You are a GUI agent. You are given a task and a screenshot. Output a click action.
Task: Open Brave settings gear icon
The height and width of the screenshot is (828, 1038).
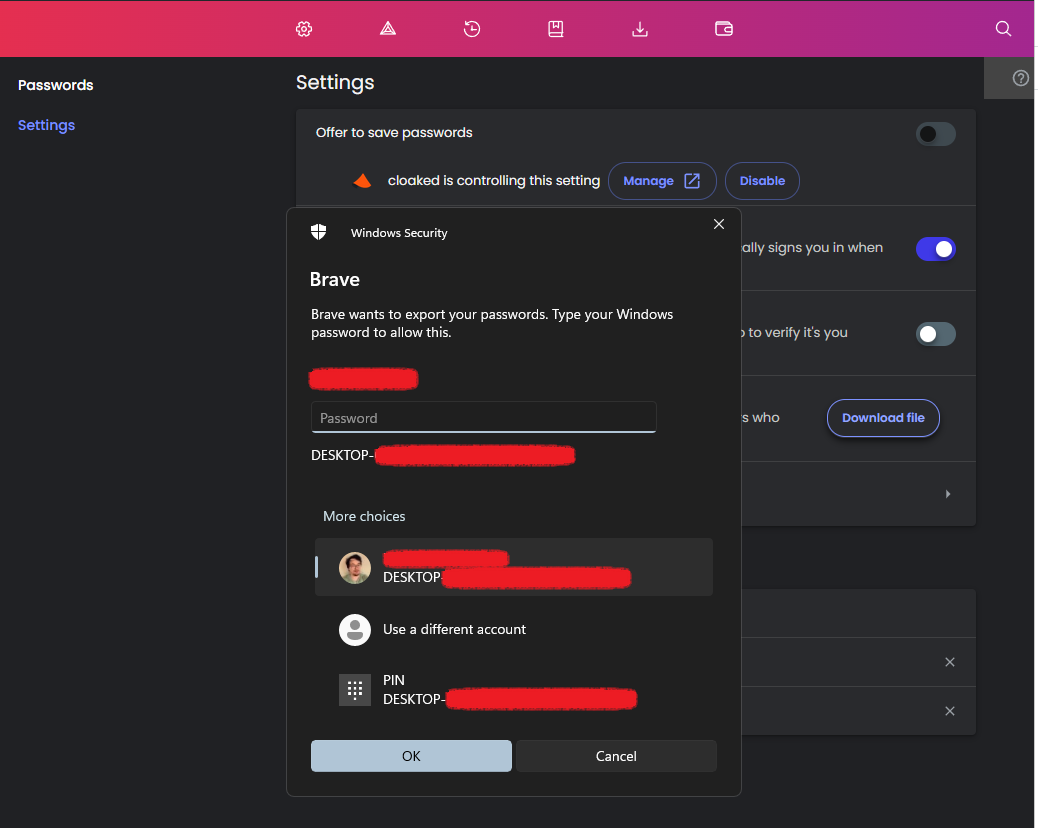tap(304, 29)
